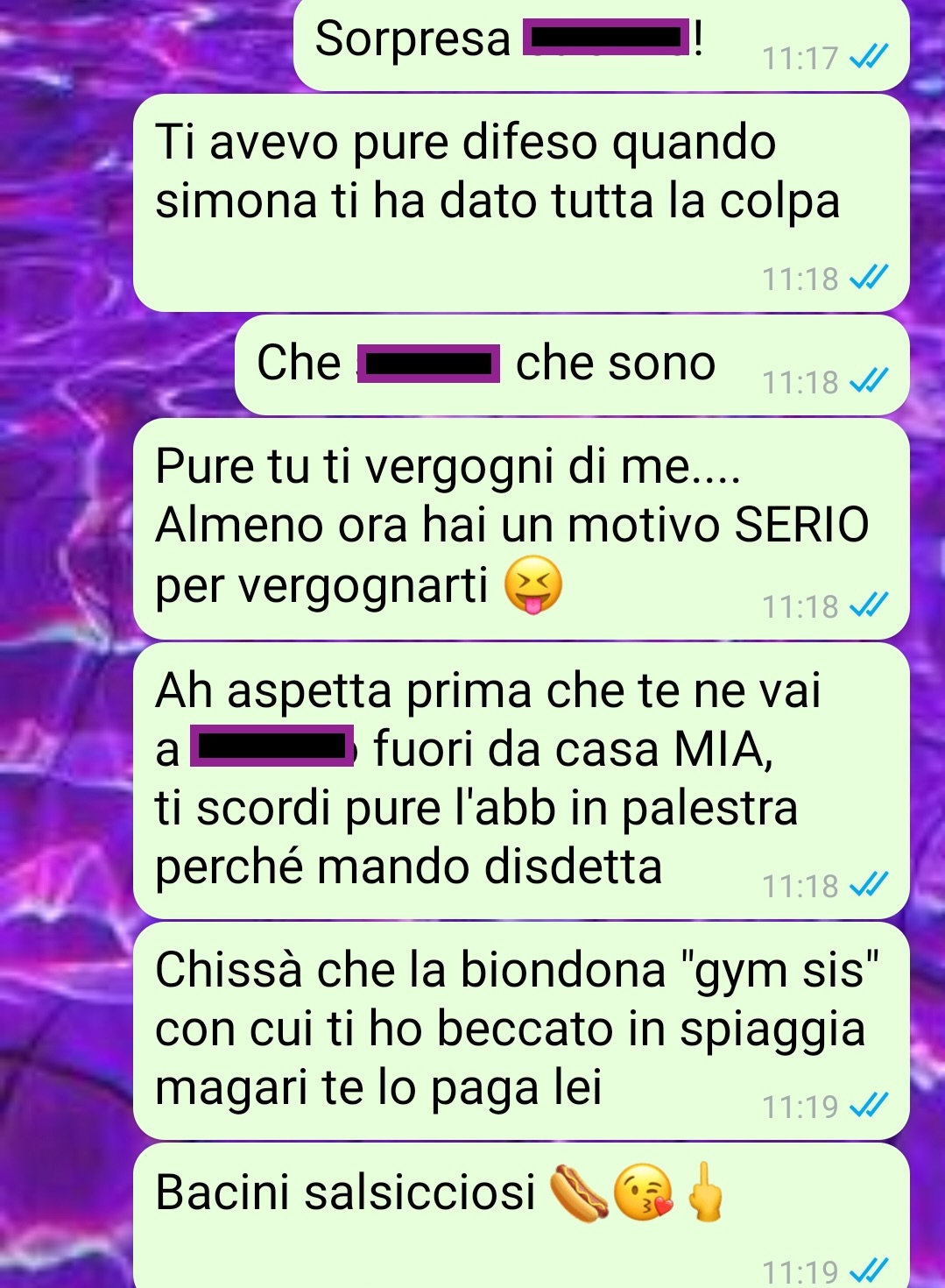945x1288 pixels.
Task: Tap read checkmarks on "Bacini salsicciosi" message
Action: [x=870, y=1270]
